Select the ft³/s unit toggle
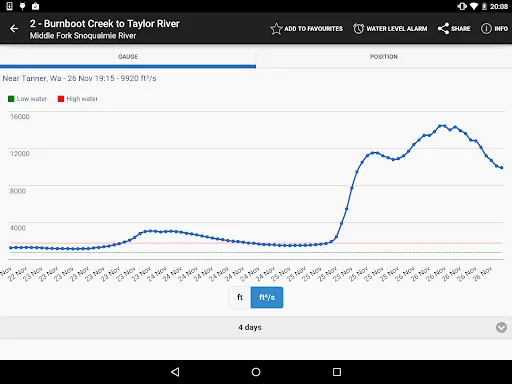 (267, 297)
